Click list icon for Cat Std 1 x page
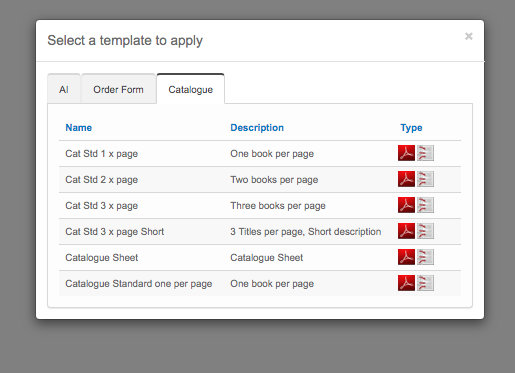This screenshot has height=373, width=515. coord(425,153)
